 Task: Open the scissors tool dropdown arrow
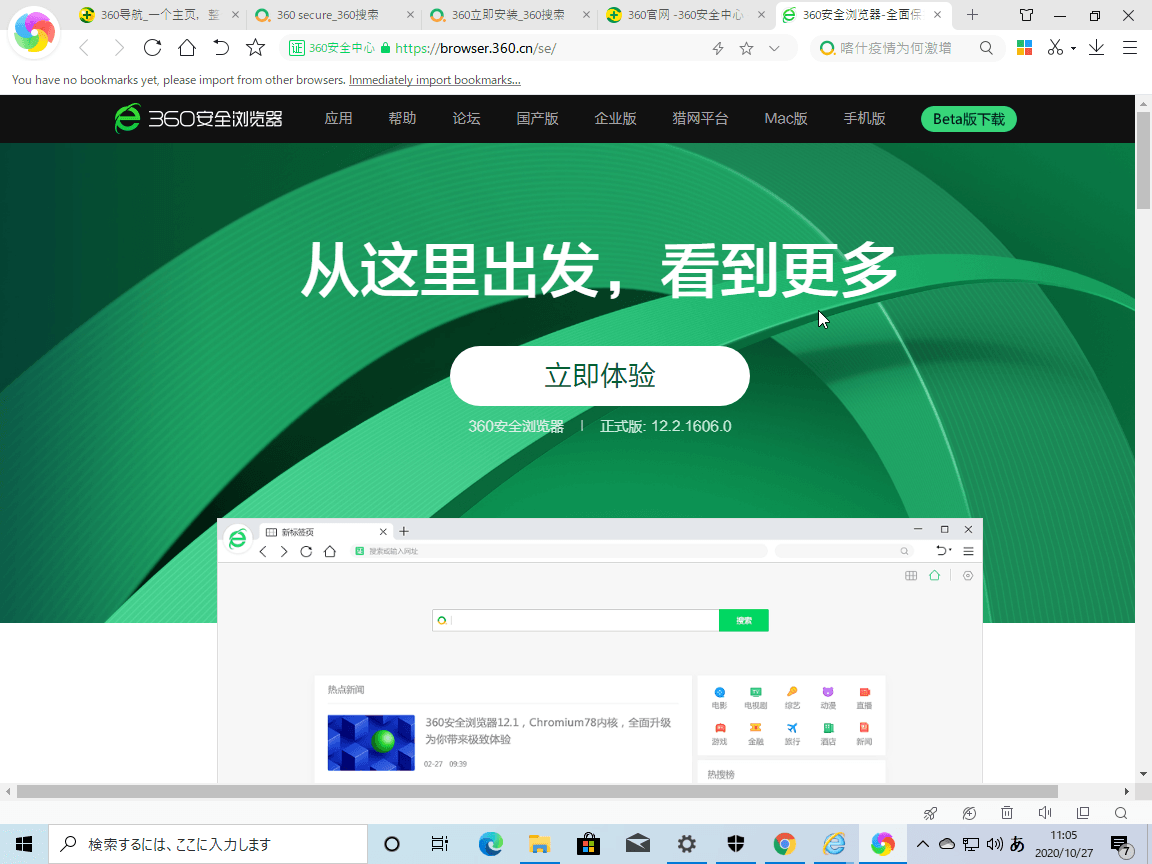(1073, 48)
